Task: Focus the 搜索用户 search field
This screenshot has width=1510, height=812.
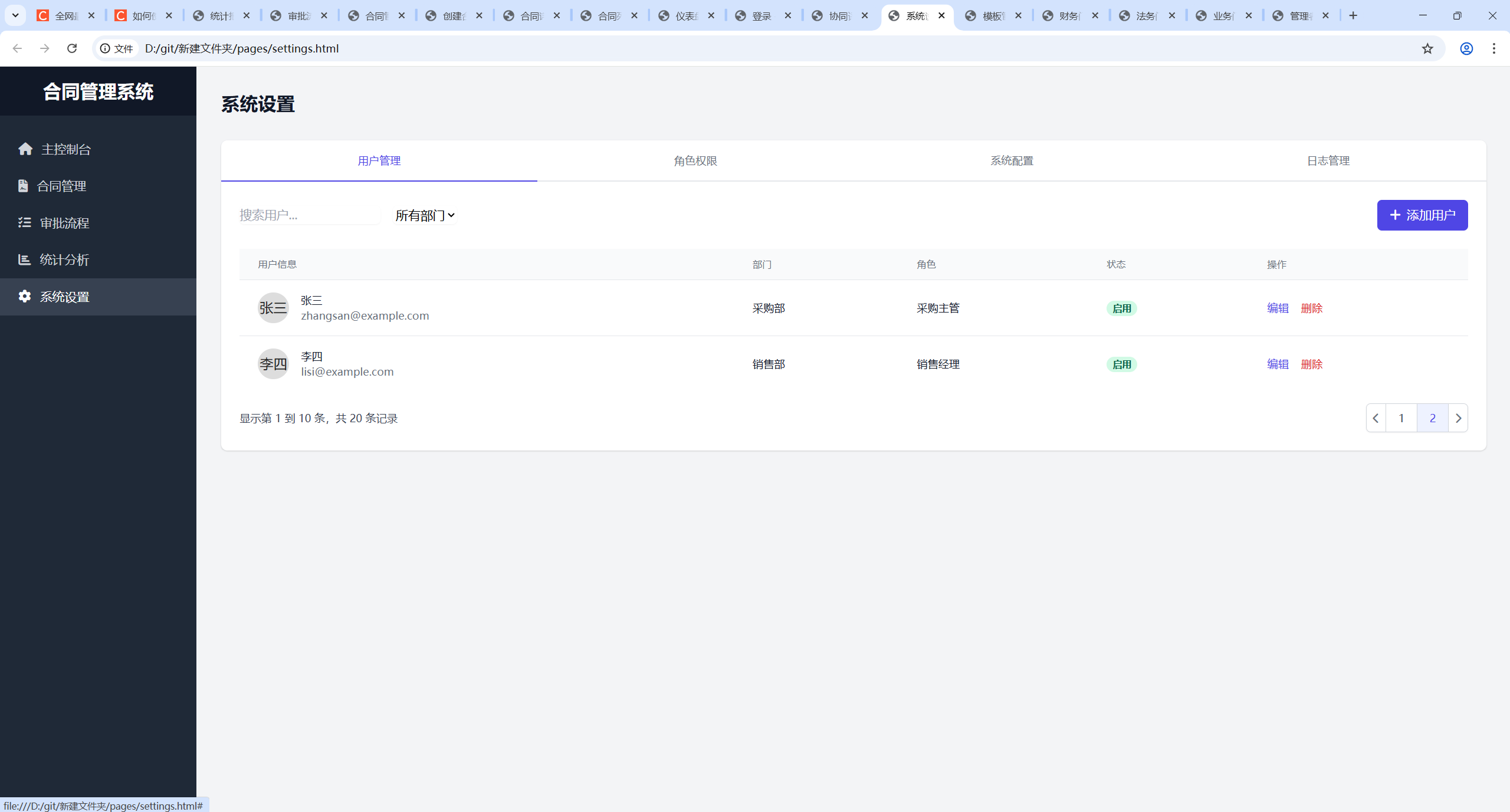Action: (309, 215)
